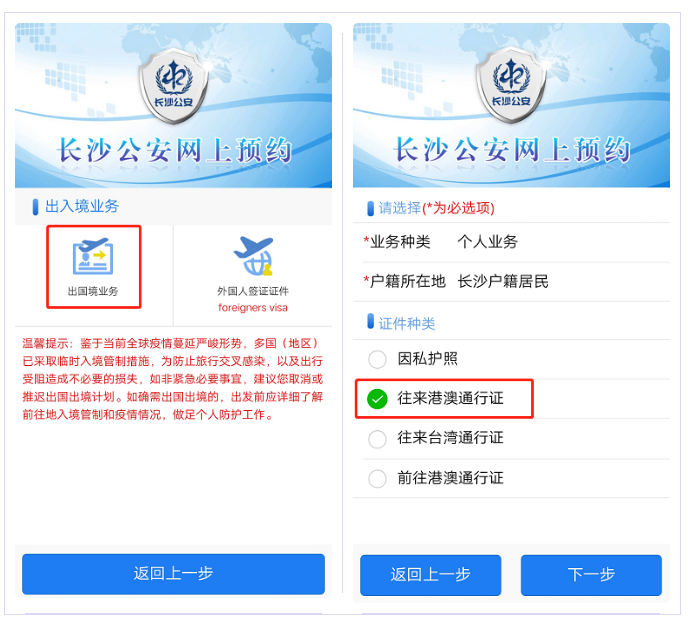Click the left 长沙公安网上预约 banner title
Viewport: 688px width, 622px height.
coord(174,150)
